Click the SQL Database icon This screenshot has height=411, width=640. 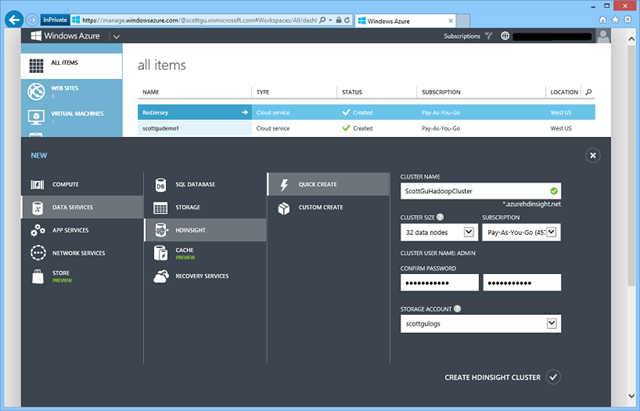160,184
